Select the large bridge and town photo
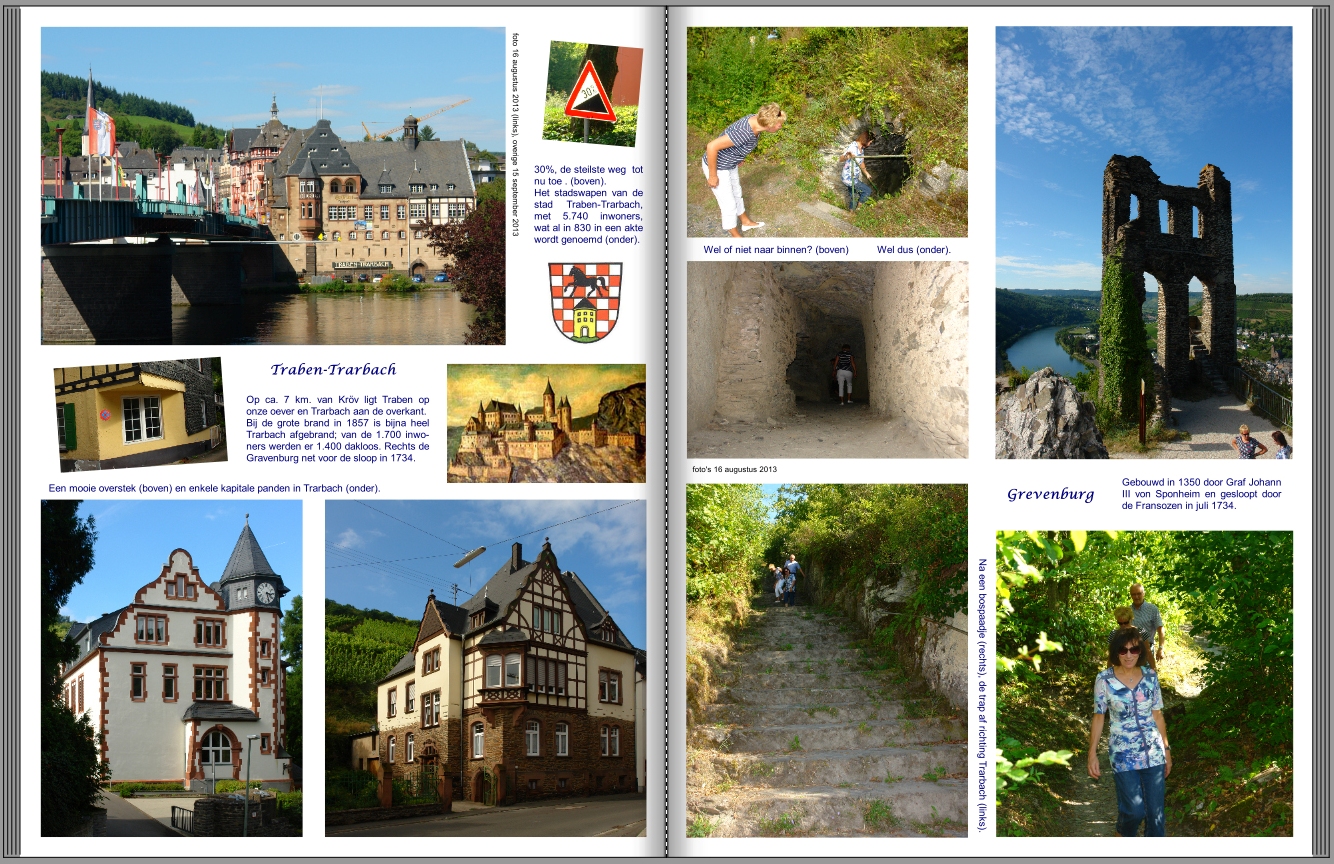The image size is (1334, 864). click(272, 186)
